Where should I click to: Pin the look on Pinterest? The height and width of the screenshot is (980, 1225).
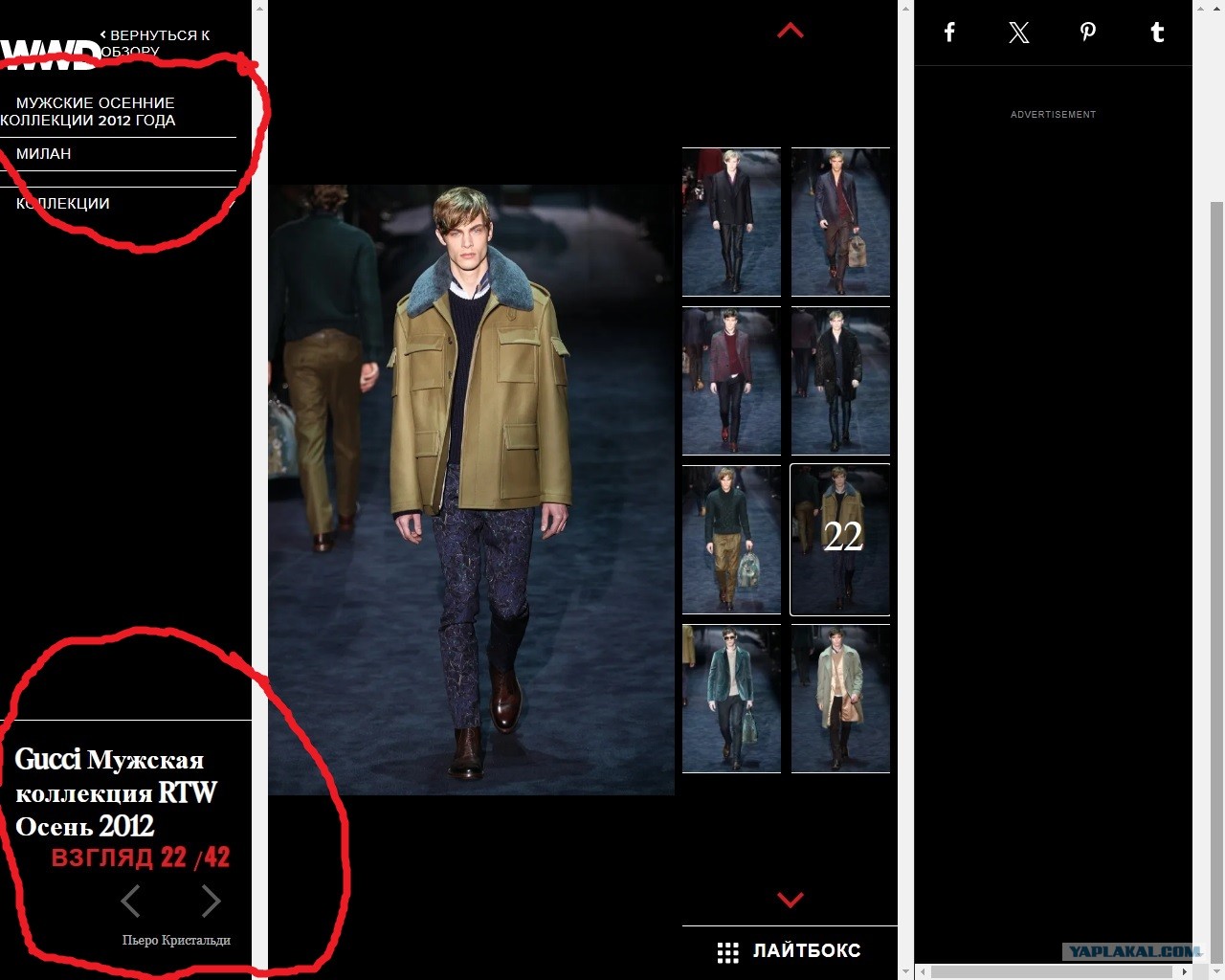pyautogui.click(x=1088, y=33)
